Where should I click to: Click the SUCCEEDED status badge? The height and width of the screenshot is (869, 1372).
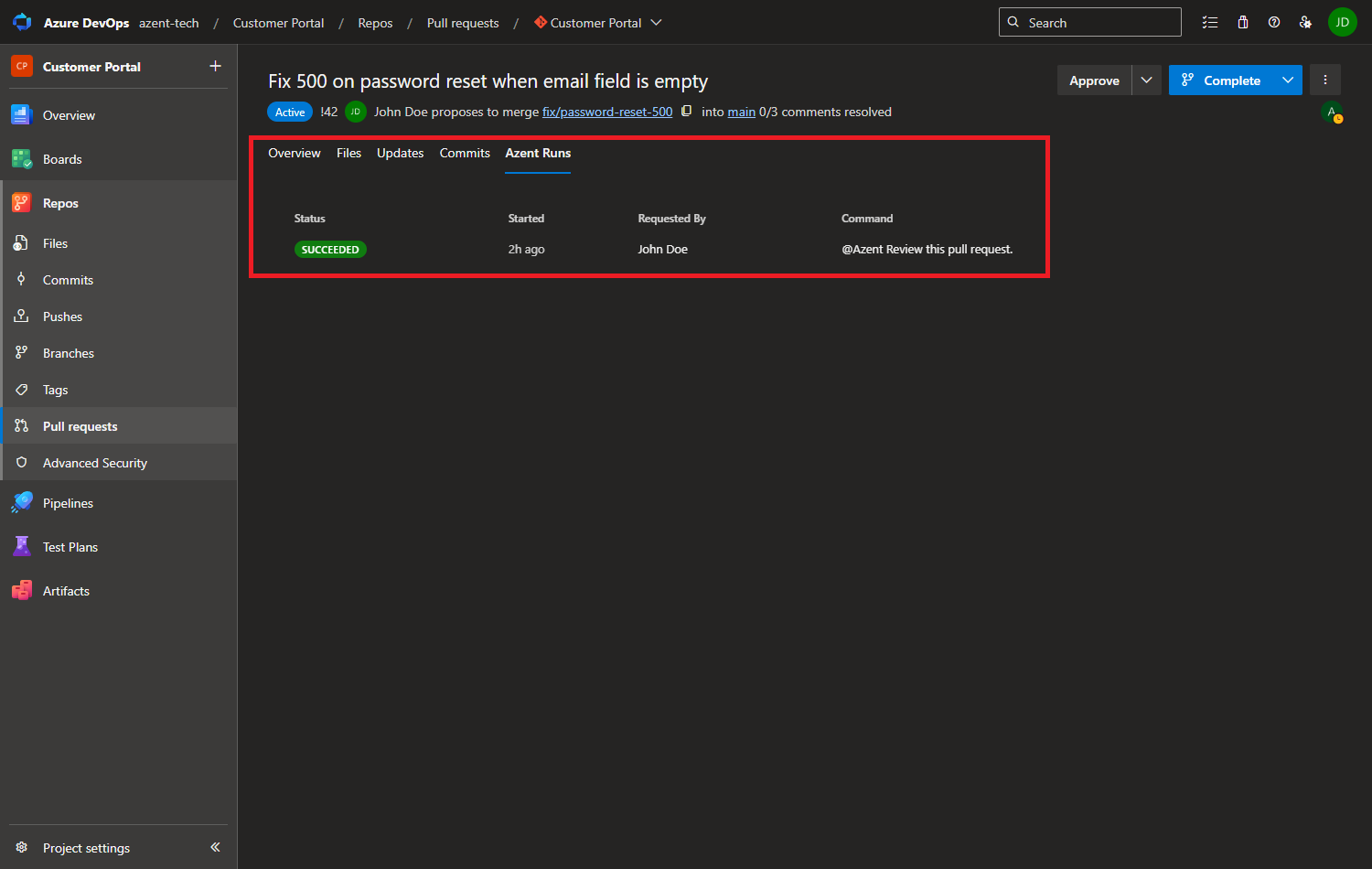tap(330, 249)
